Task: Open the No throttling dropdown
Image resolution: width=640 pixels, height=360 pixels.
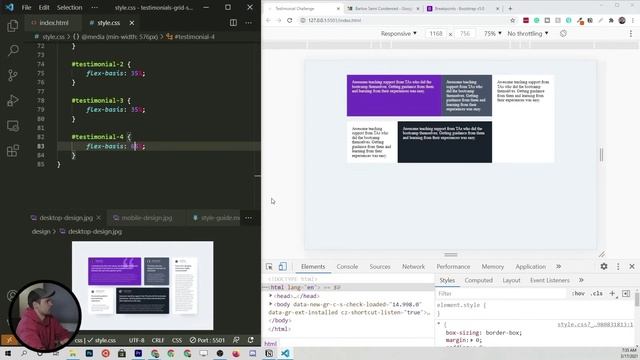Action: (x=528, y=33)
